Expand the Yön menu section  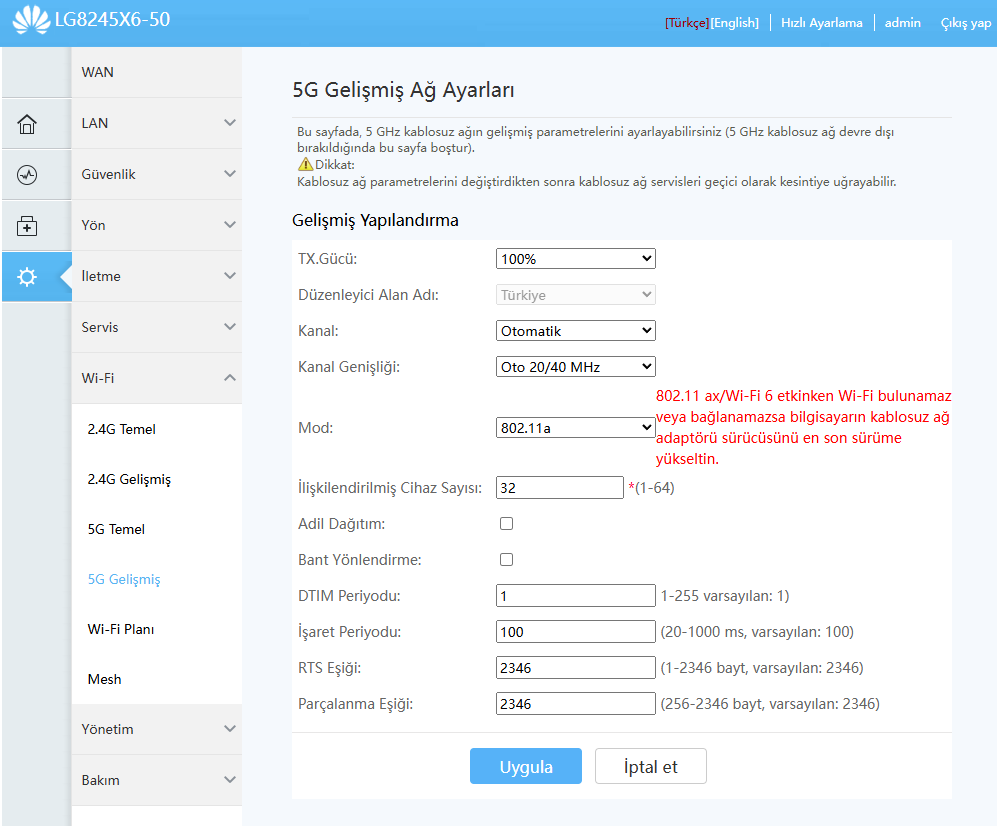click(x=157, y=225)
